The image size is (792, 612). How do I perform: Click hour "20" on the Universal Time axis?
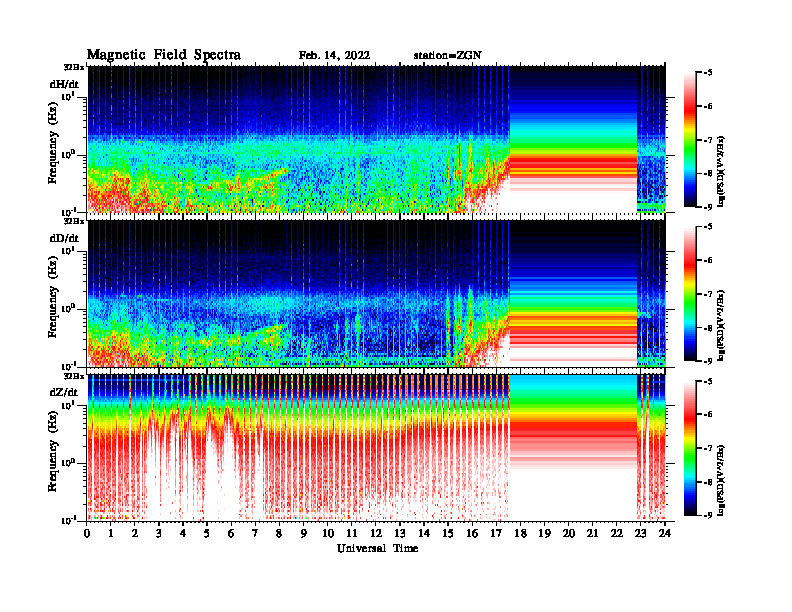pyautogui.click(x=569, y=533)
